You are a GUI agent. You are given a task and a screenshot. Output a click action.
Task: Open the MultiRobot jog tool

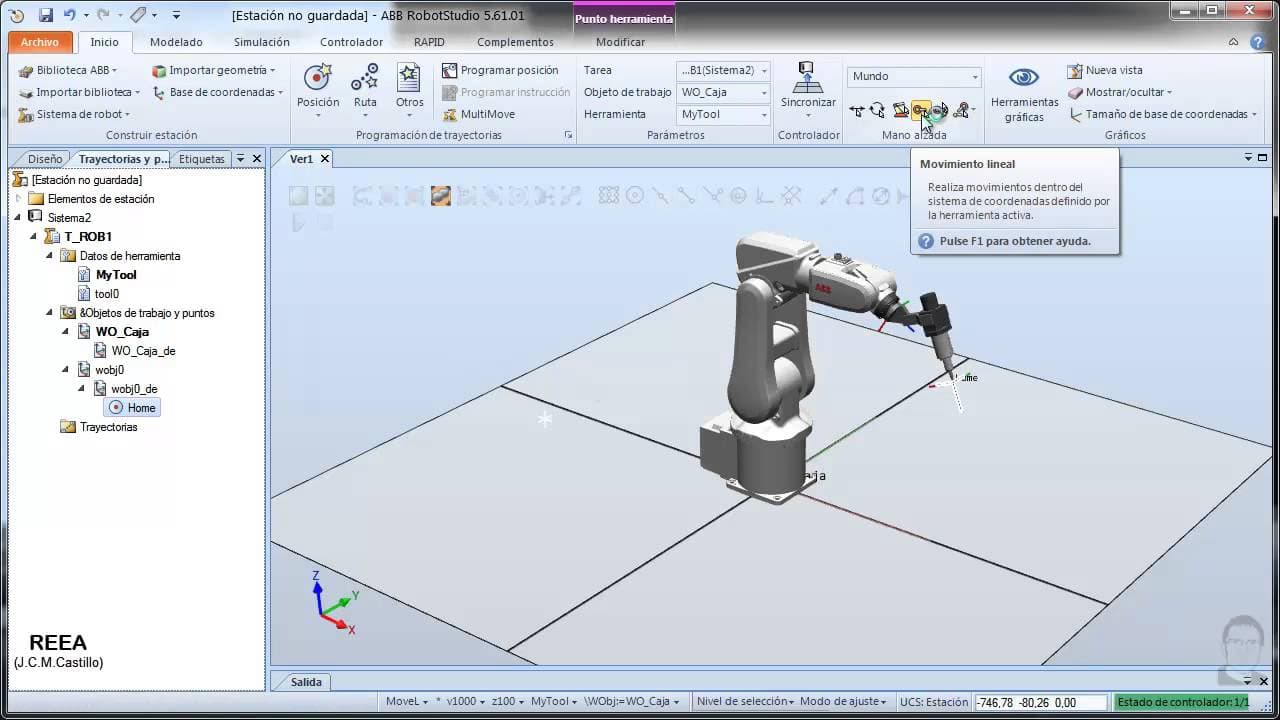click(962, 110)
